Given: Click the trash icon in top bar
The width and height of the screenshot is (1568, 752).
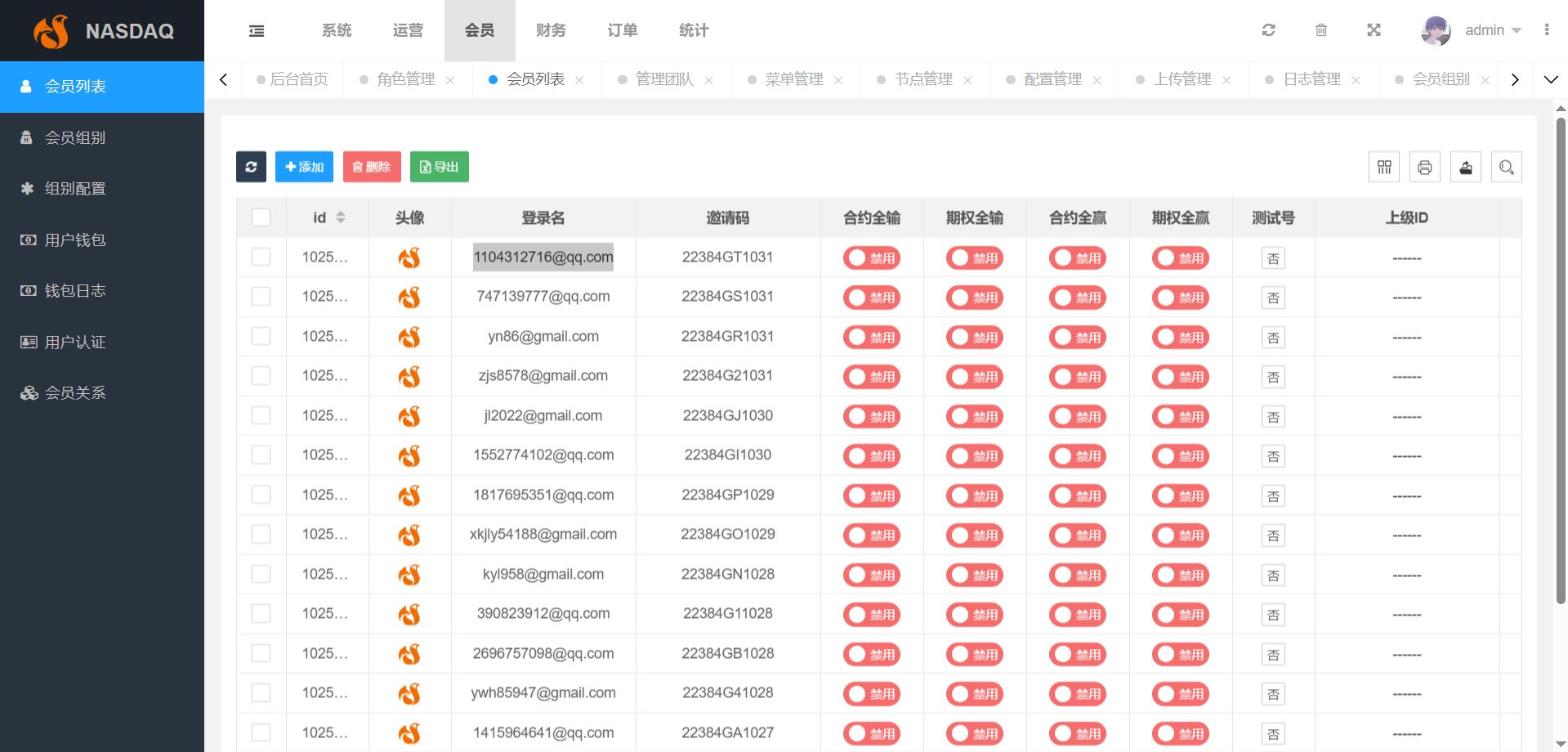Looking at the screenshot, I should (x=1320, y=30).
